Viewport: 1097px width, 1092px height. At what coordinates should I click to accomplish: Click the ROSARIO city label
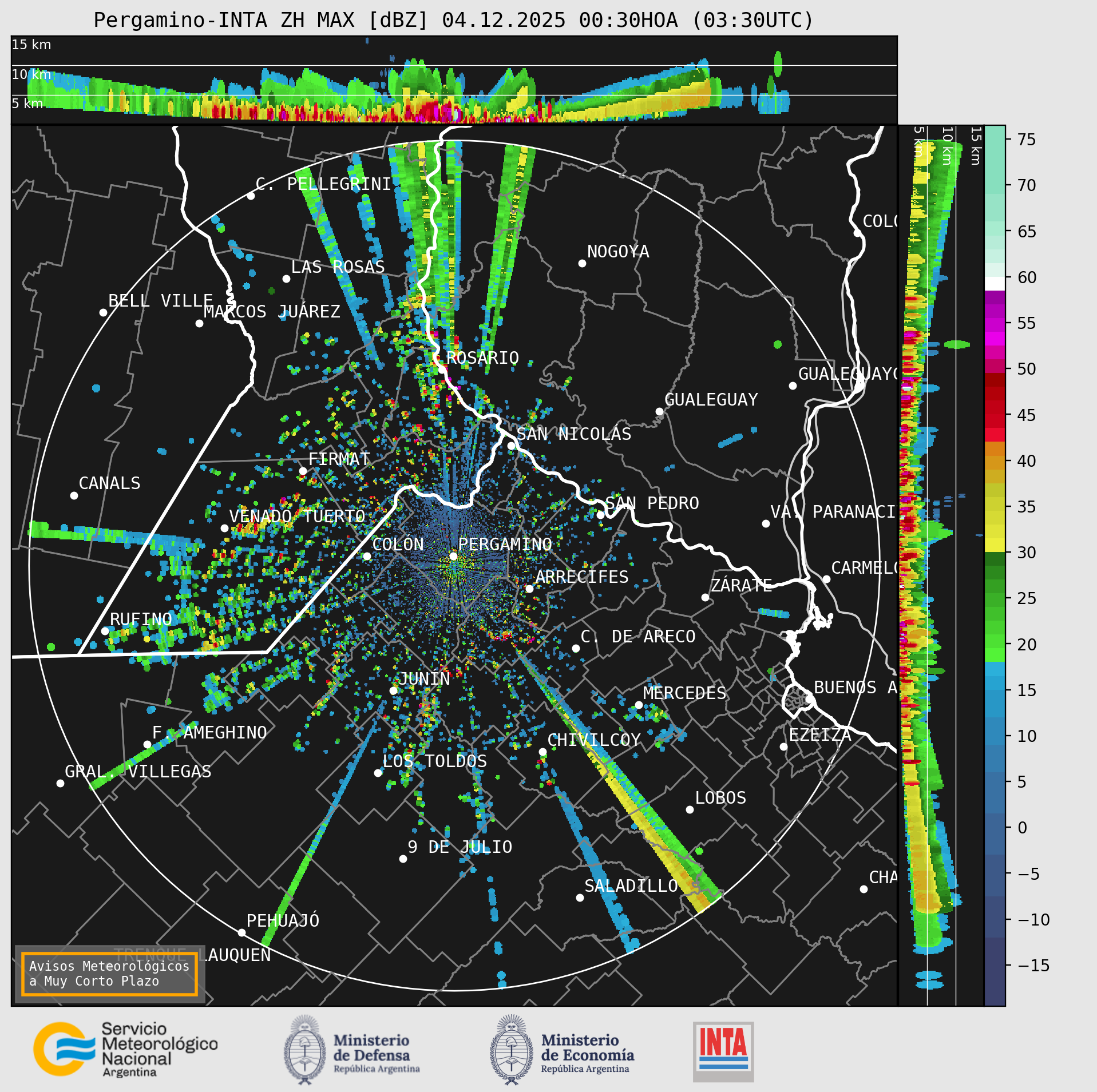point(482,358)
